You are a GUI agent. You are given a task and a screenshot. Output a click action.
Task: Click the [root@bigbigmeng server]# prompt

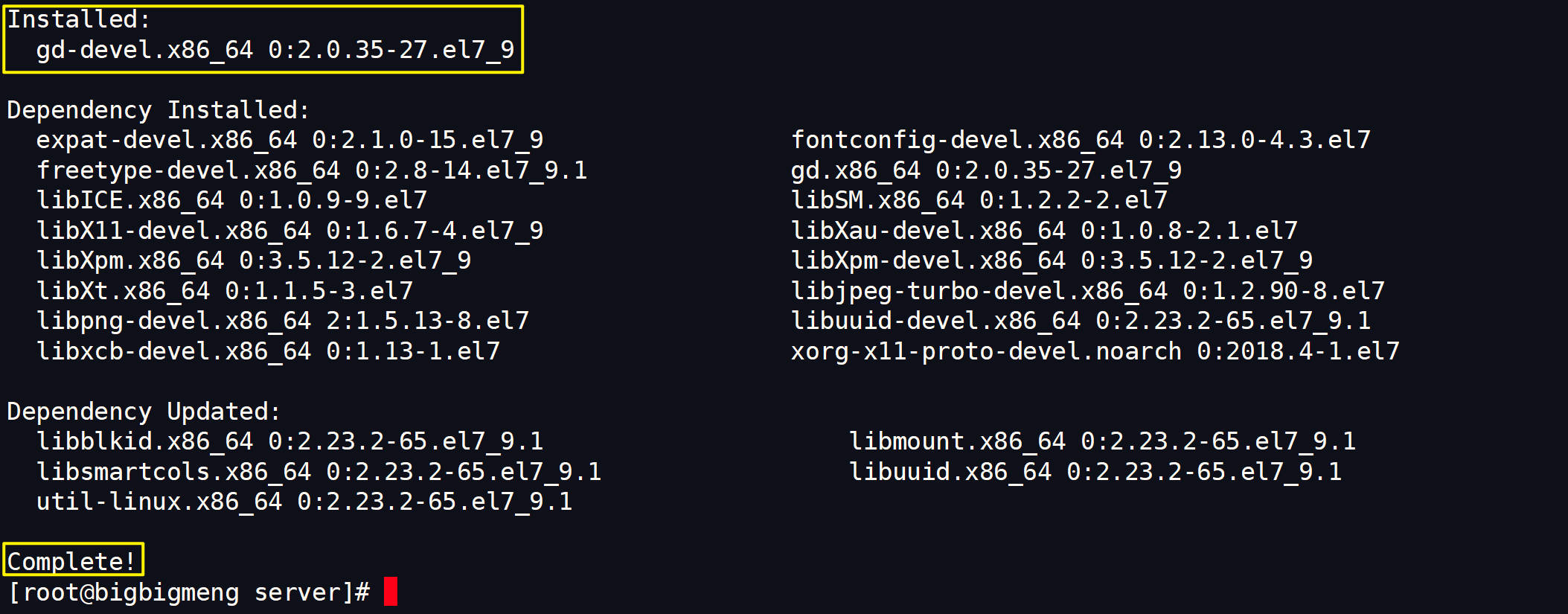[189, 592]
